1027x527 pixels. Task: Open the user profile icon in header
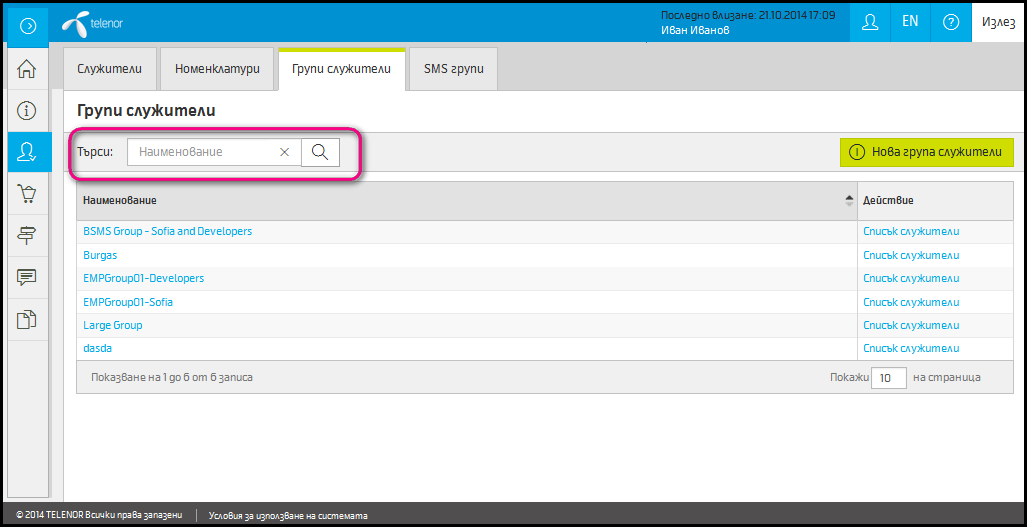click(870, 22)
